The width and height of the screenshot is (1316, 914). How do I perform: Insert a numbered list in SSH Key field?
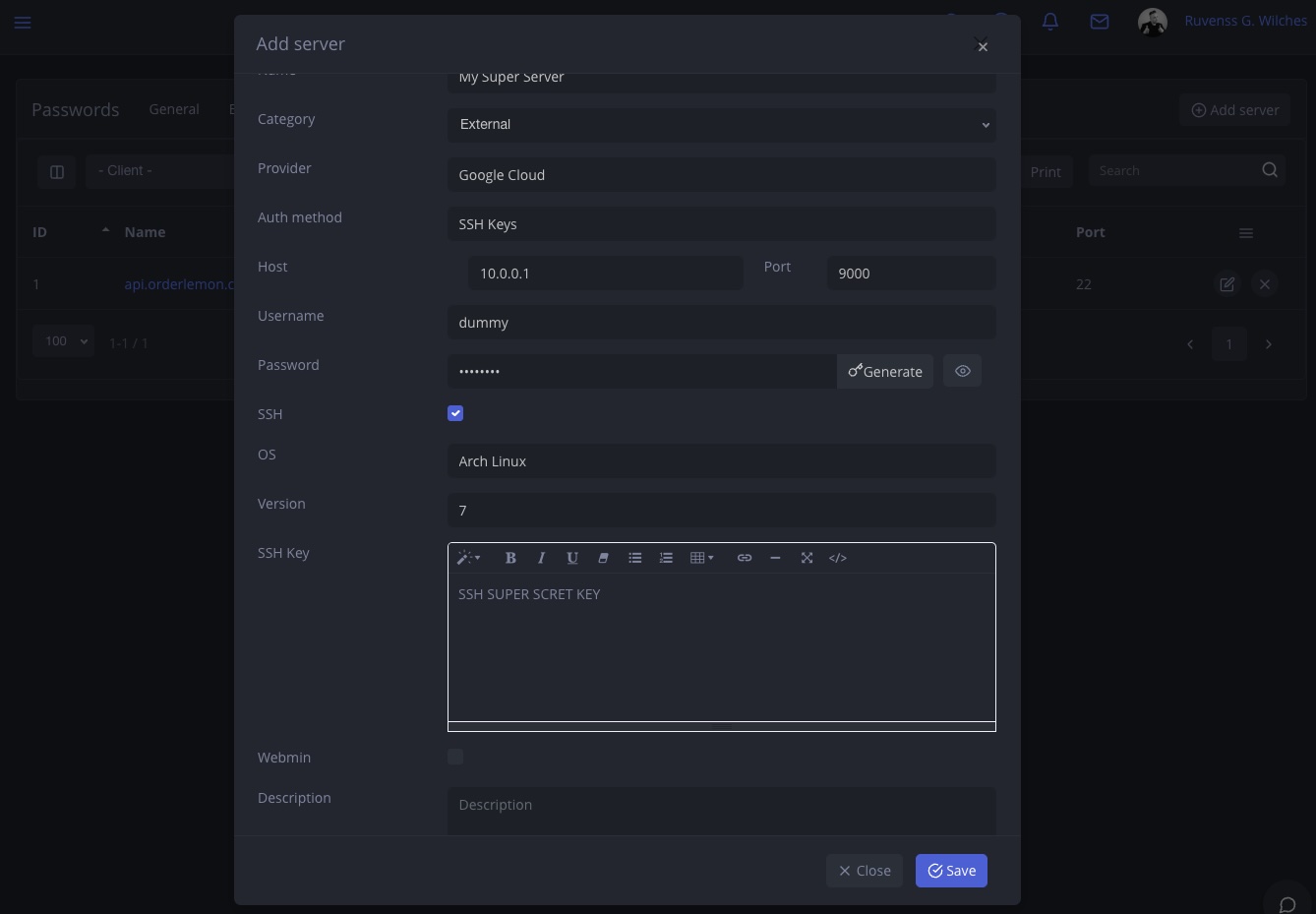[x=666, y=558]
